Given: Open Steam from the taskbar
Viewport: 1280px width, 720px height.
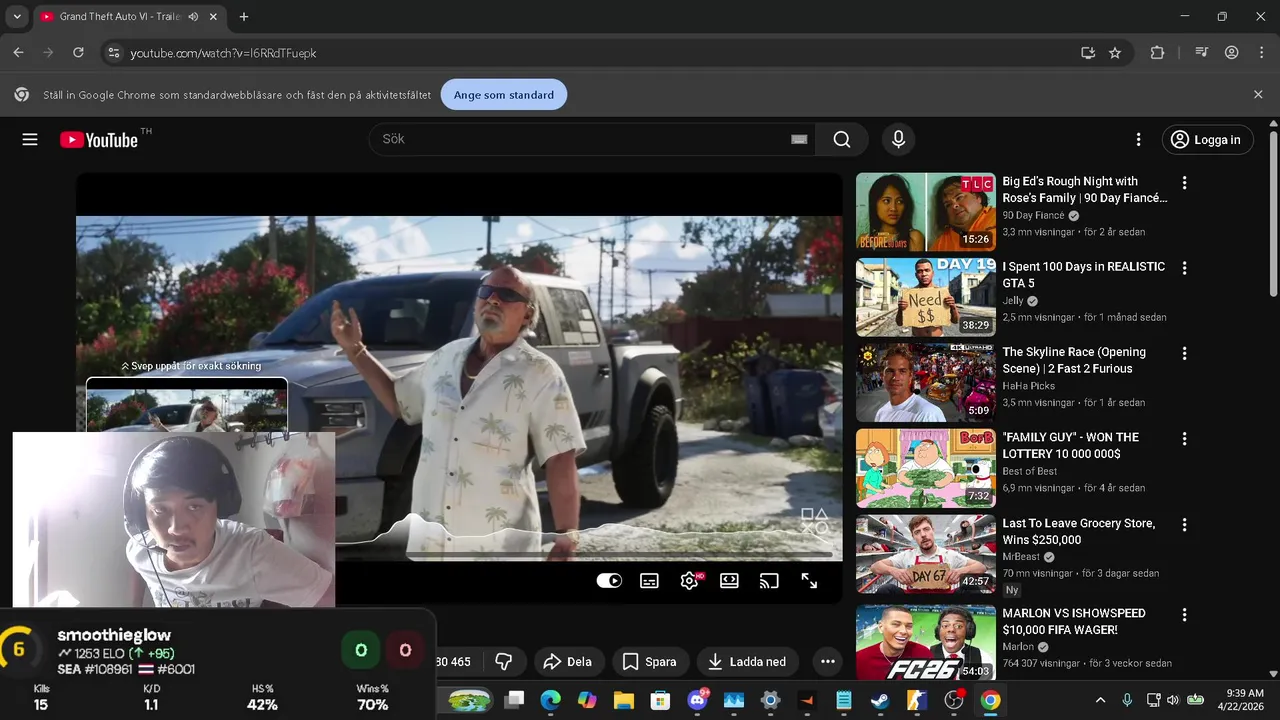Looking at the screenshot, I should 879,700.
